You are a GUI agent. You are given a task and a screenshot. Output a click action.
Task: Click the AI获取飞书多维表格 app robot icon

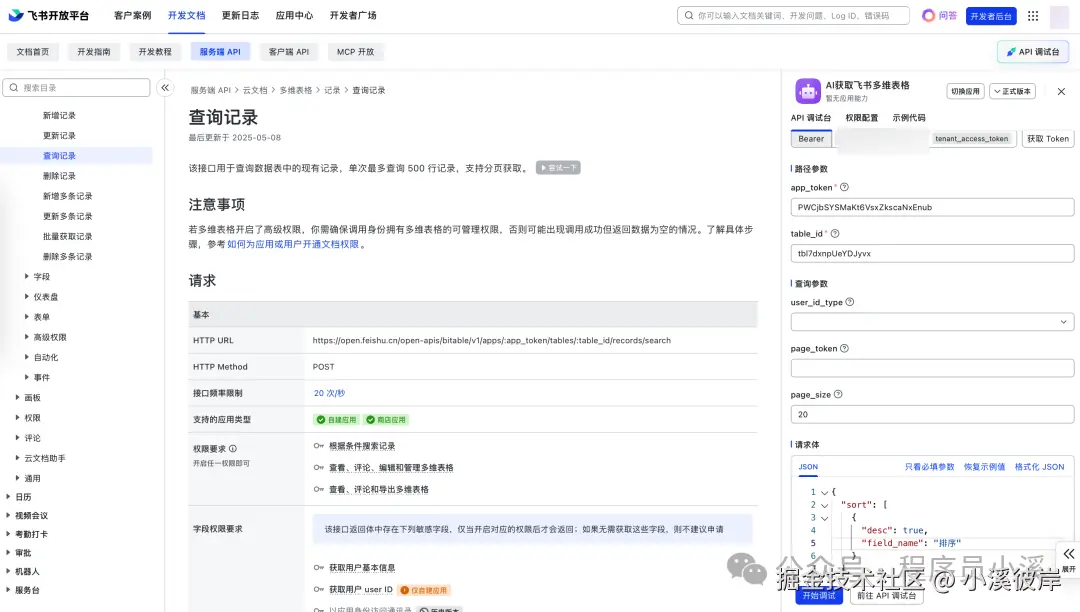pos(807,91)
